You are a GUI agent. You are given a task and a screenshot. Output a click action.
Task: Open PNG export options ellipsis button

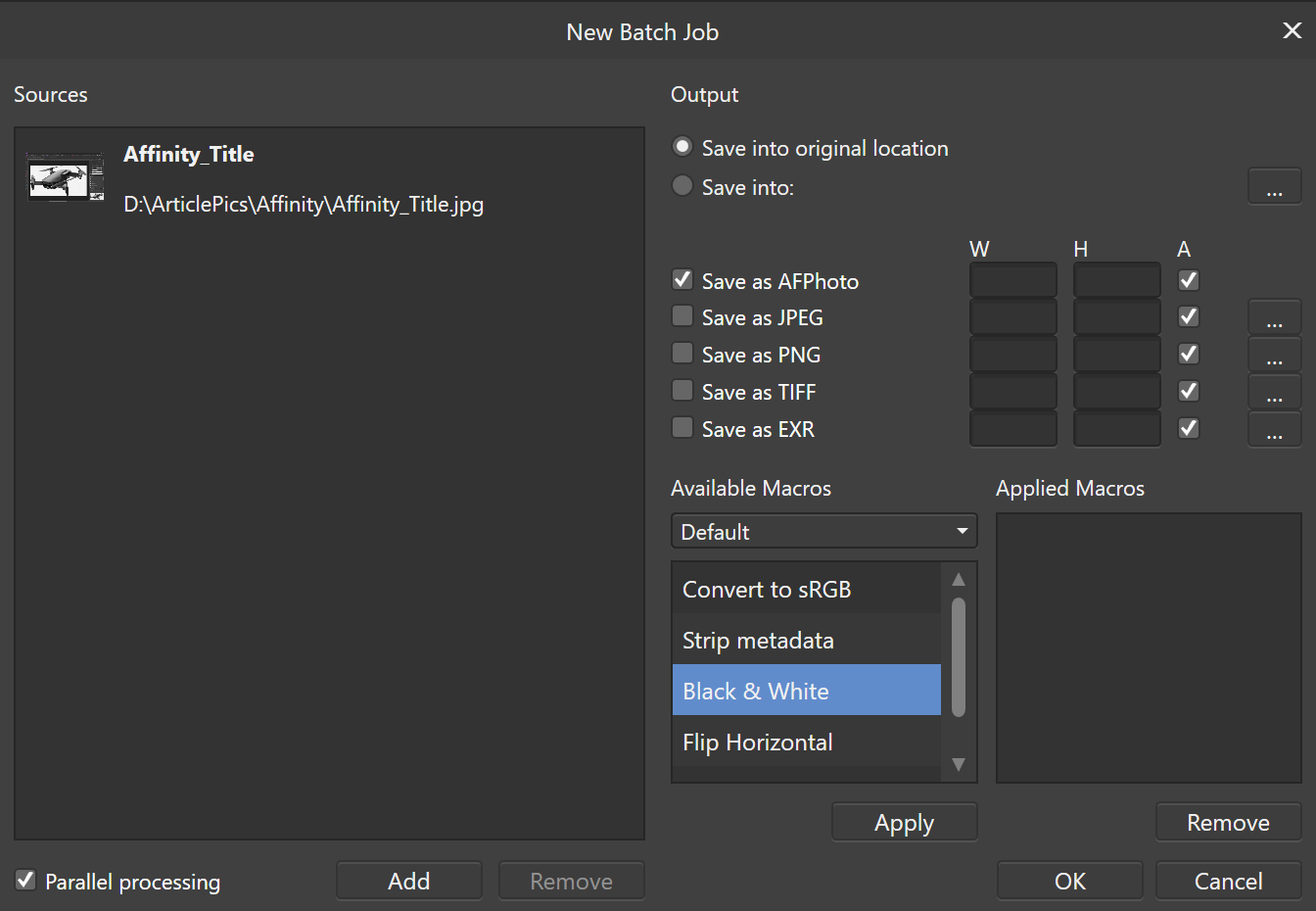pyautogui.click(x=1274, y=355)
